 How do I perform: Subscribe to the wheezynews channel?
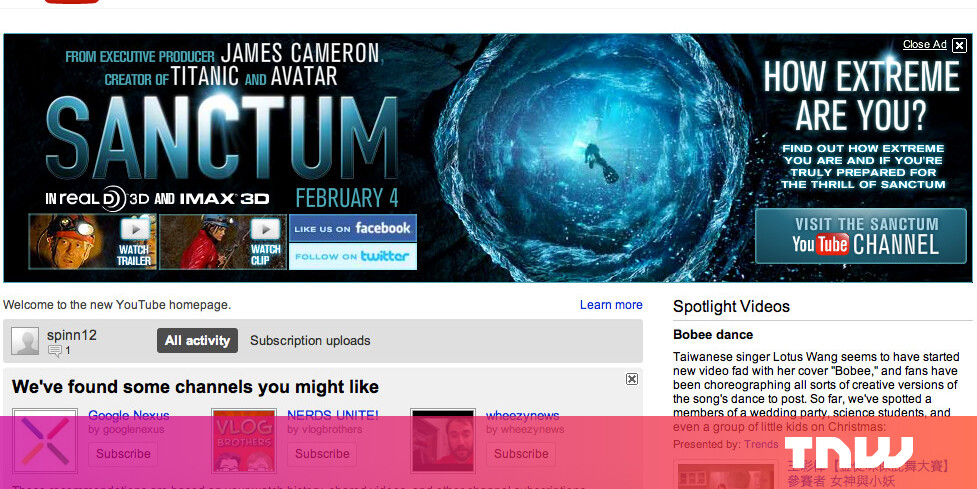(521, 453)
